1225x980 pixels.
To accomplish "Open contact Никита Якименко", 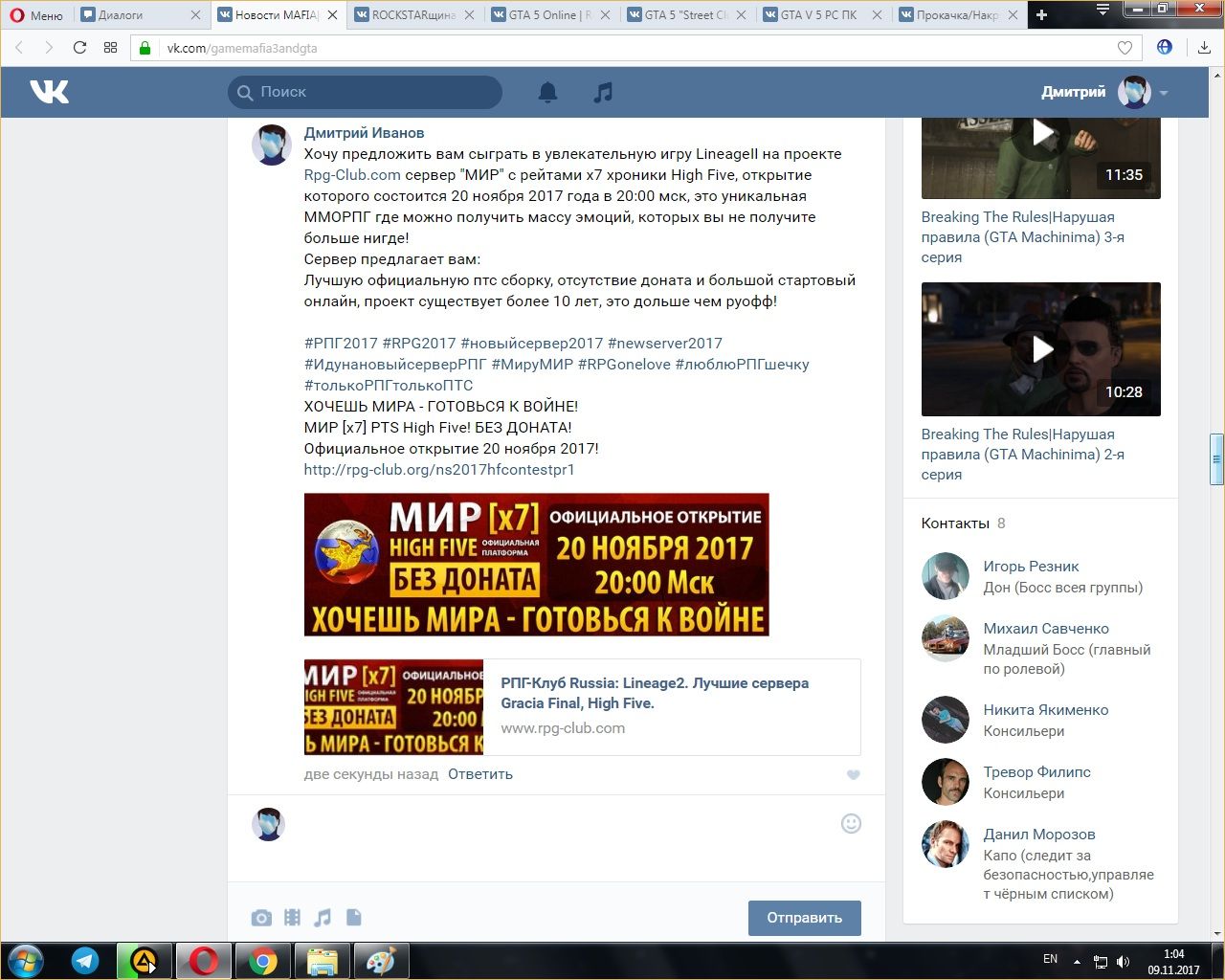I will [1046, 710].
